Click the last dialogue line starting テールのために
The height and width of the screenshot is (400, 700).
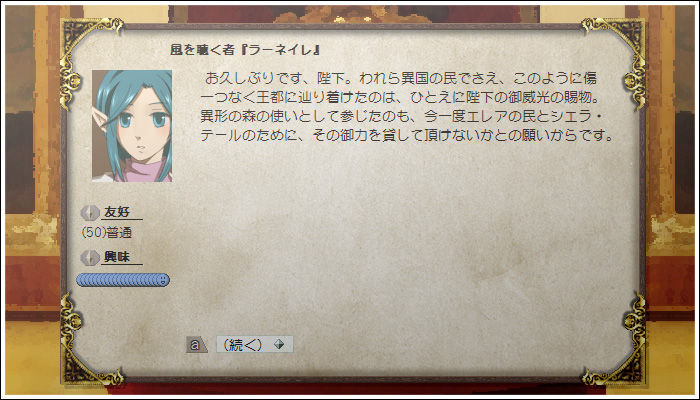click(408, 135)
